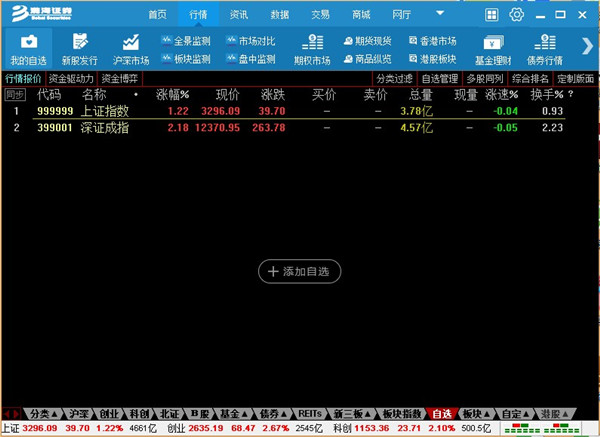Open 交易 top menu
Image resolution: width=600 pixels, height=437 pixels.
(320, 15)
